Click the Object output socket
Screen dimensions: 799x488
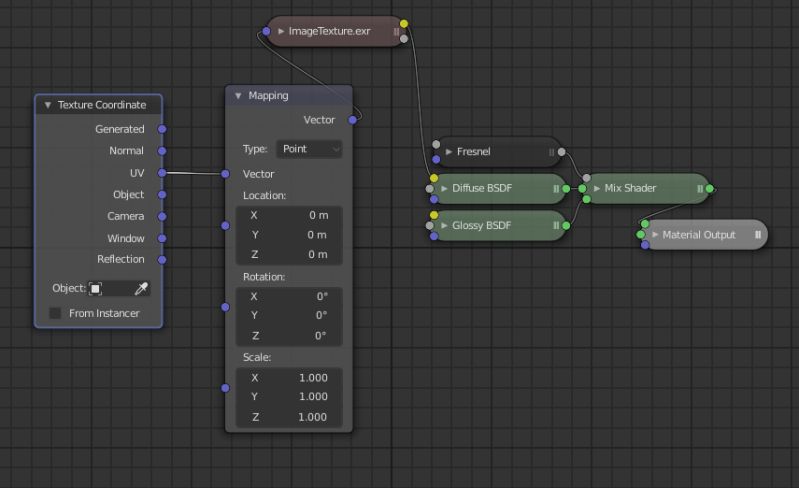tap(162, 195)
